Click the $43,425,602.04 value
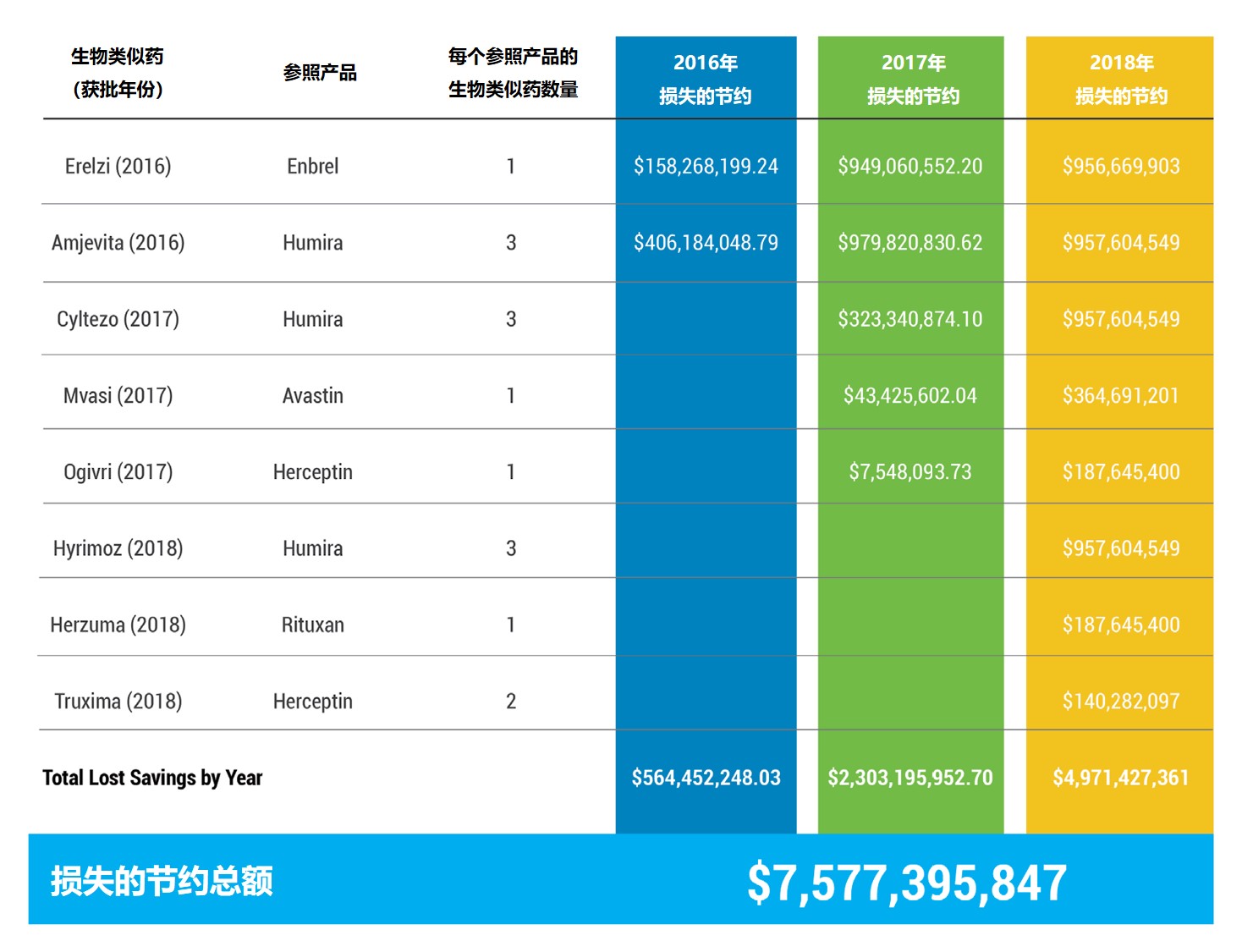 (910, 395)
